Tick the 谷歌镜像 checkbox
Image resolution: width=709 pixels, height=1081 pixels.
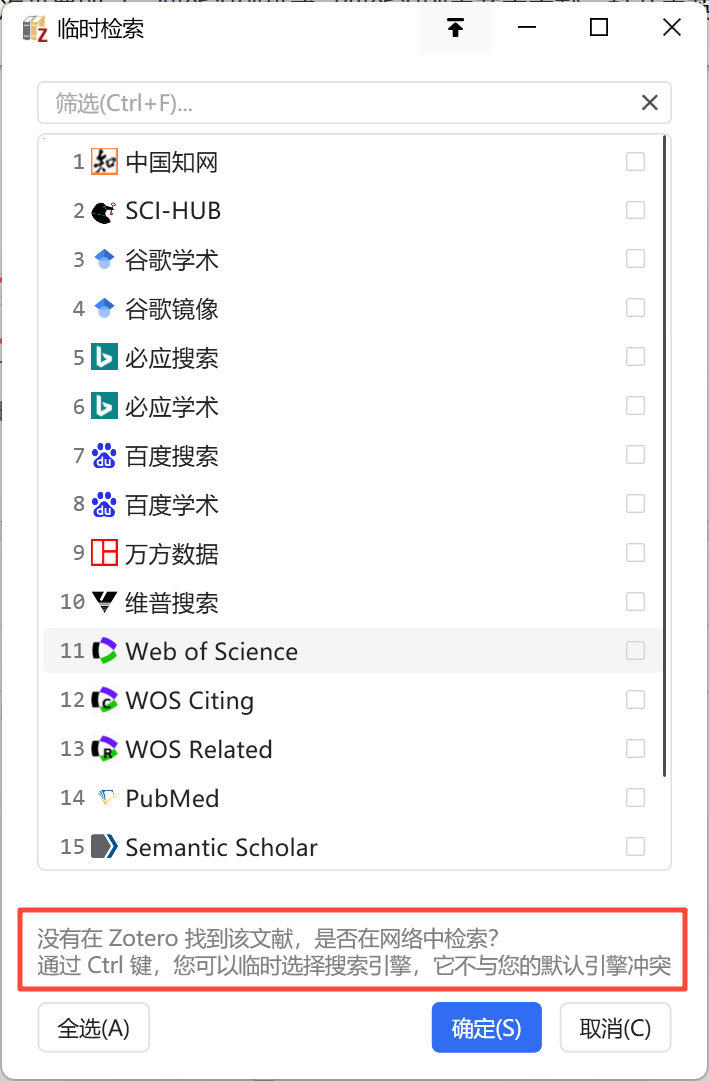tap(635, 308)
